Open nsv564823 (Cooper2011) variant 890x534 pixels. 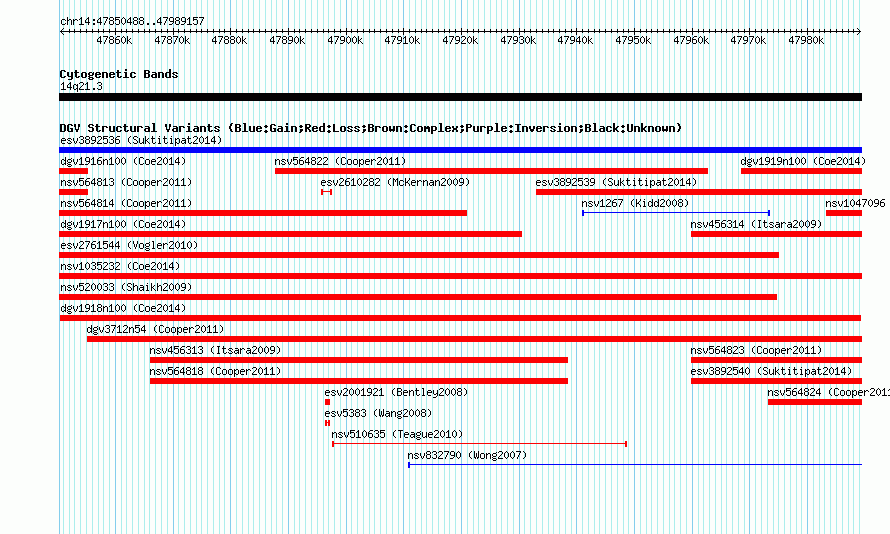[x=756, y=350]
